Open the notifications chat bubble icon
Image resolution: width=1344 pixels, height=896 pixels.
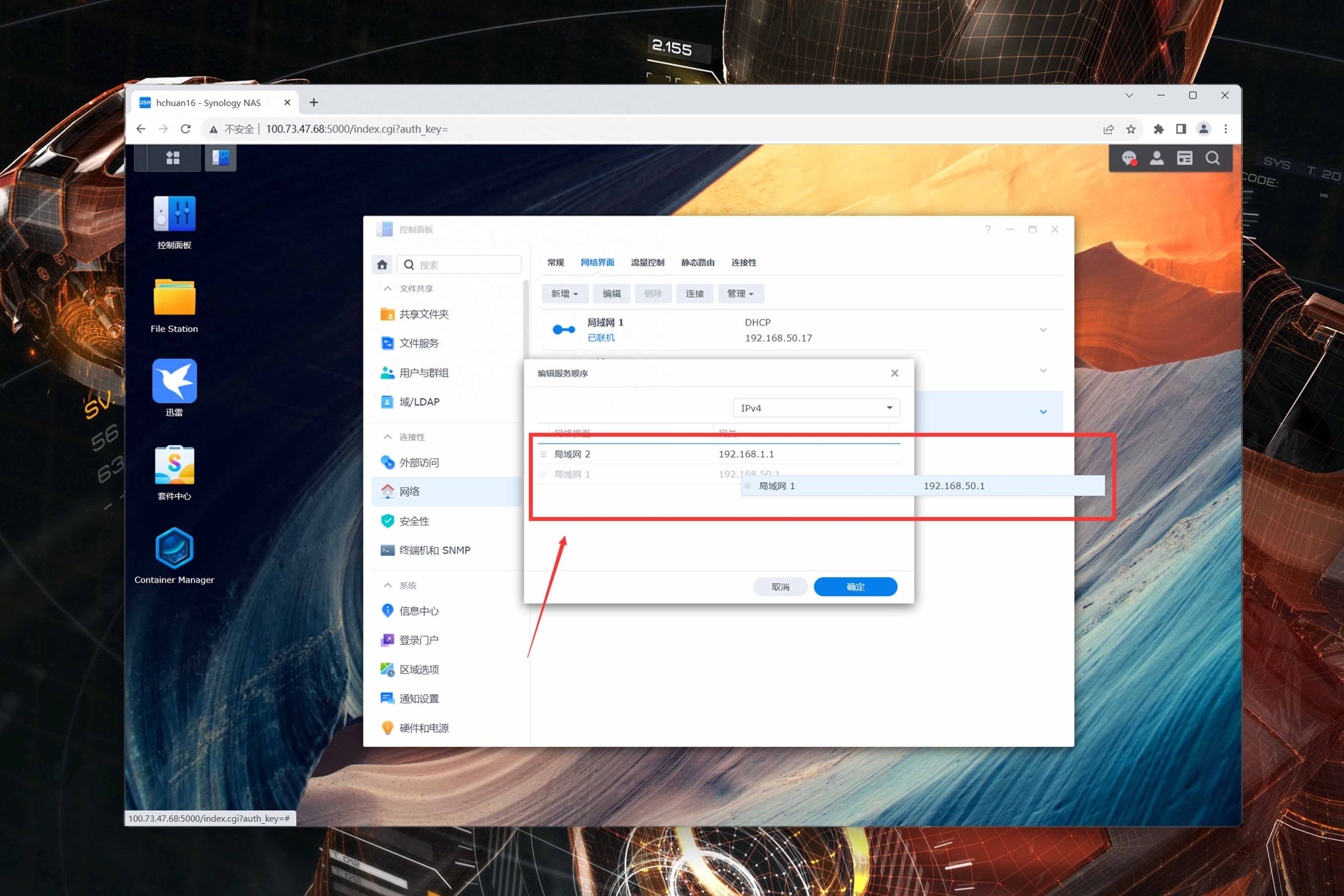(x=1128, y=158)
